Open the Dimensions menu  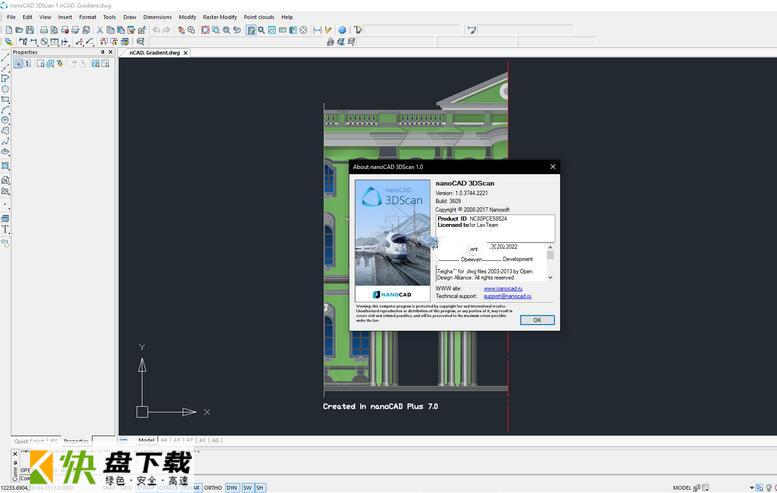click(x=158, y=17)
